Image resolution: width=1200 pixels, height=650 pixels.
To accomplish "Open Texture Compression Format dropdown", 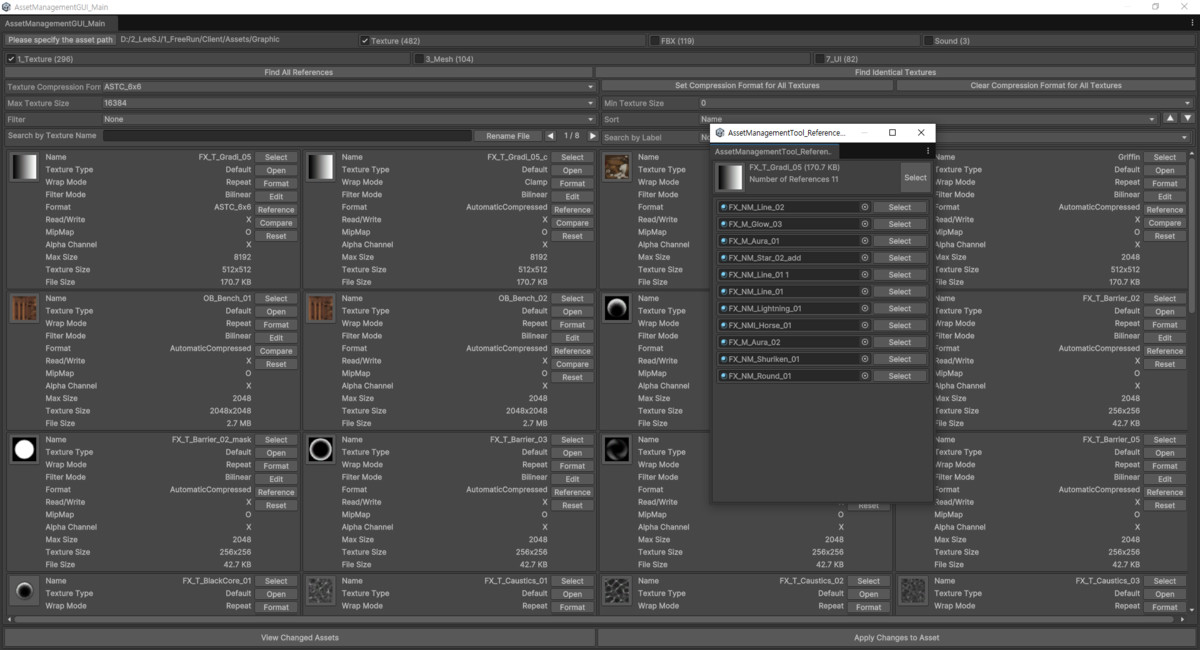I will click(348, 87).
